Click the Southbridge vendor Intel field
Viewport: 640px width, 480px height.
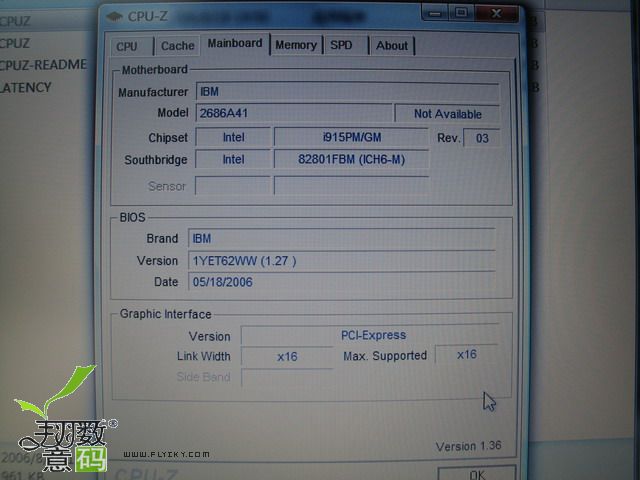[233, 159]
